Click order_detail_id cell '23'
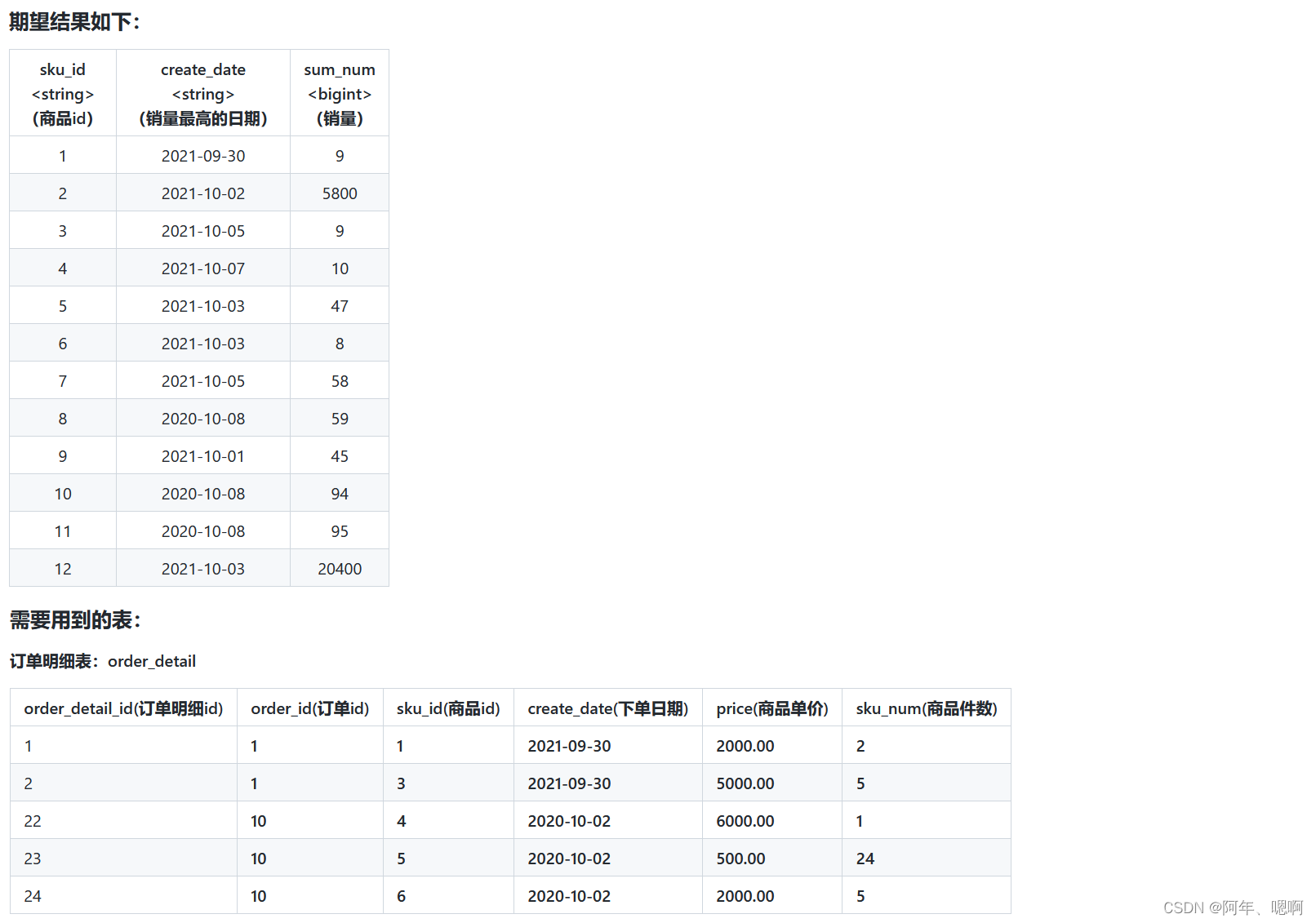Viewport: 1316px width, 923px height. [33, 859]
